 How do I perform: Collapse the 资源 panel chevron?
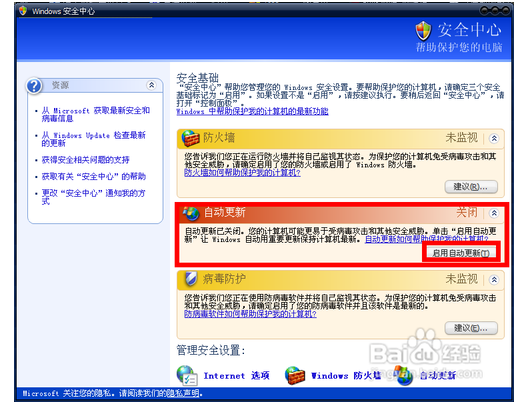point(151,85)
